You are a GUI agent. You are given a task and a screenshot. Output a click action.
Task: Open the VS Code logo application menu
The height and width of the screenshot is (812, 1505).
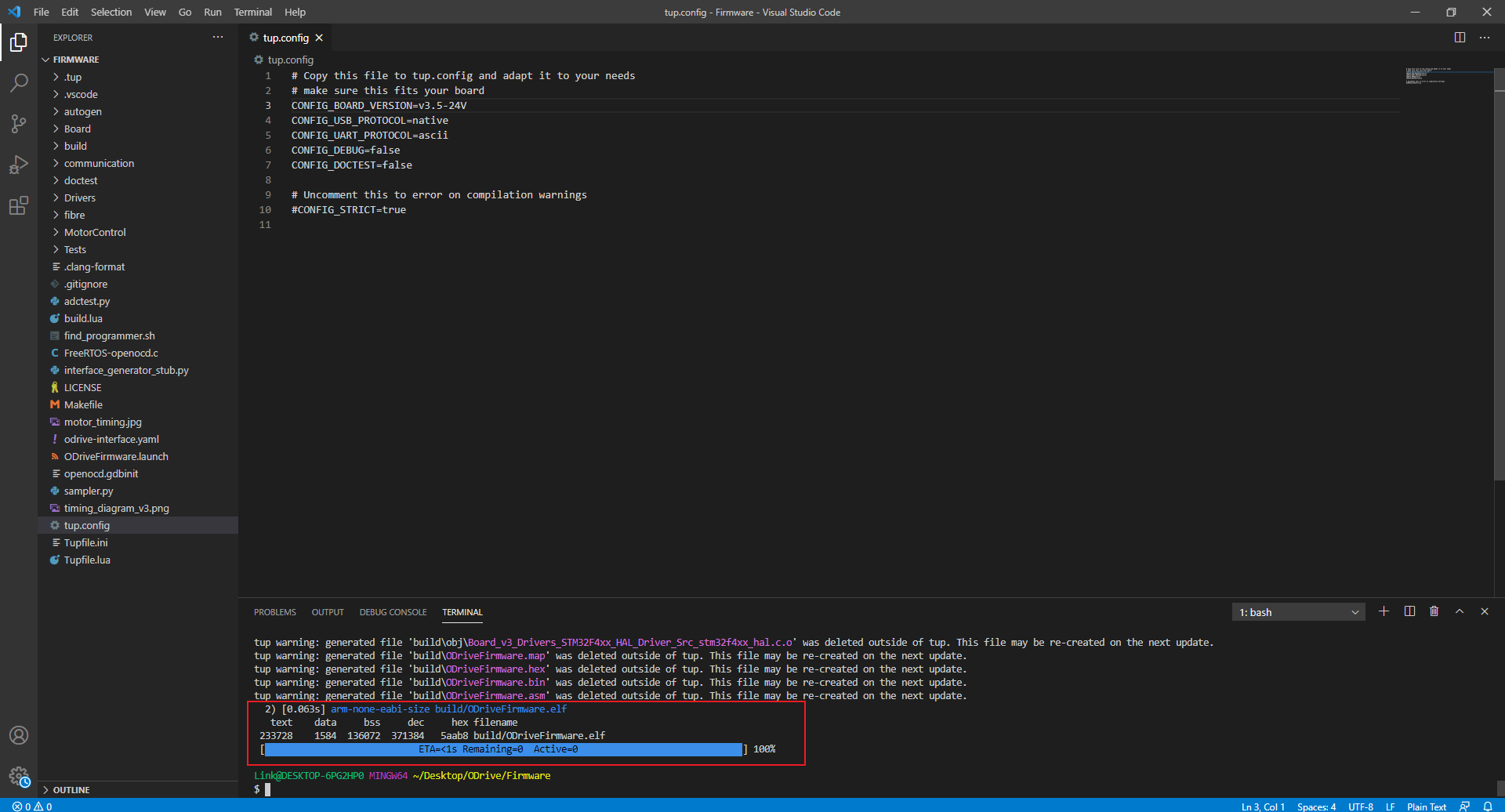14,12
